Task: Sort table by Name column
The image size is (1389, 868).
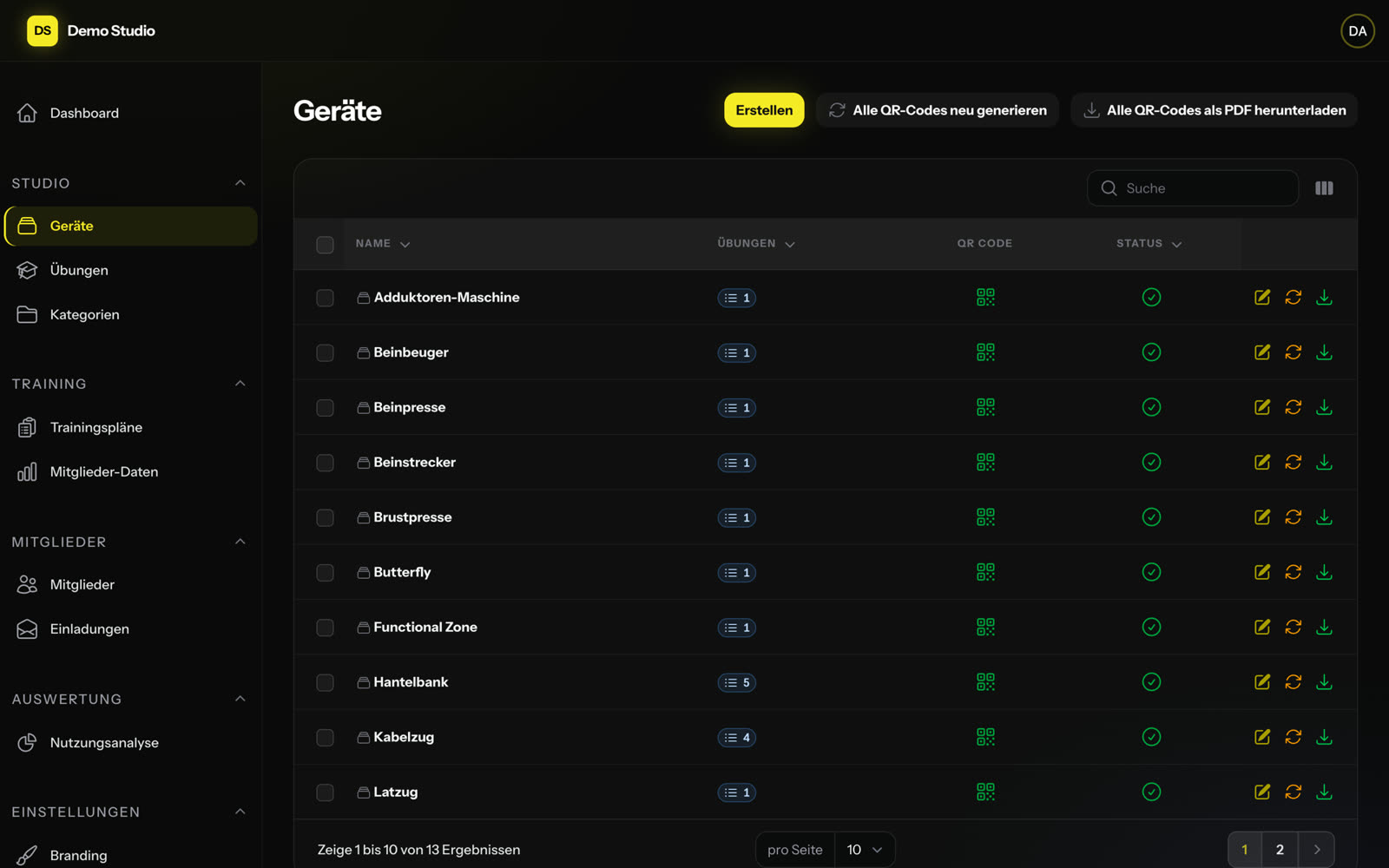Action: pyautogui.click(x=382, y=244)
